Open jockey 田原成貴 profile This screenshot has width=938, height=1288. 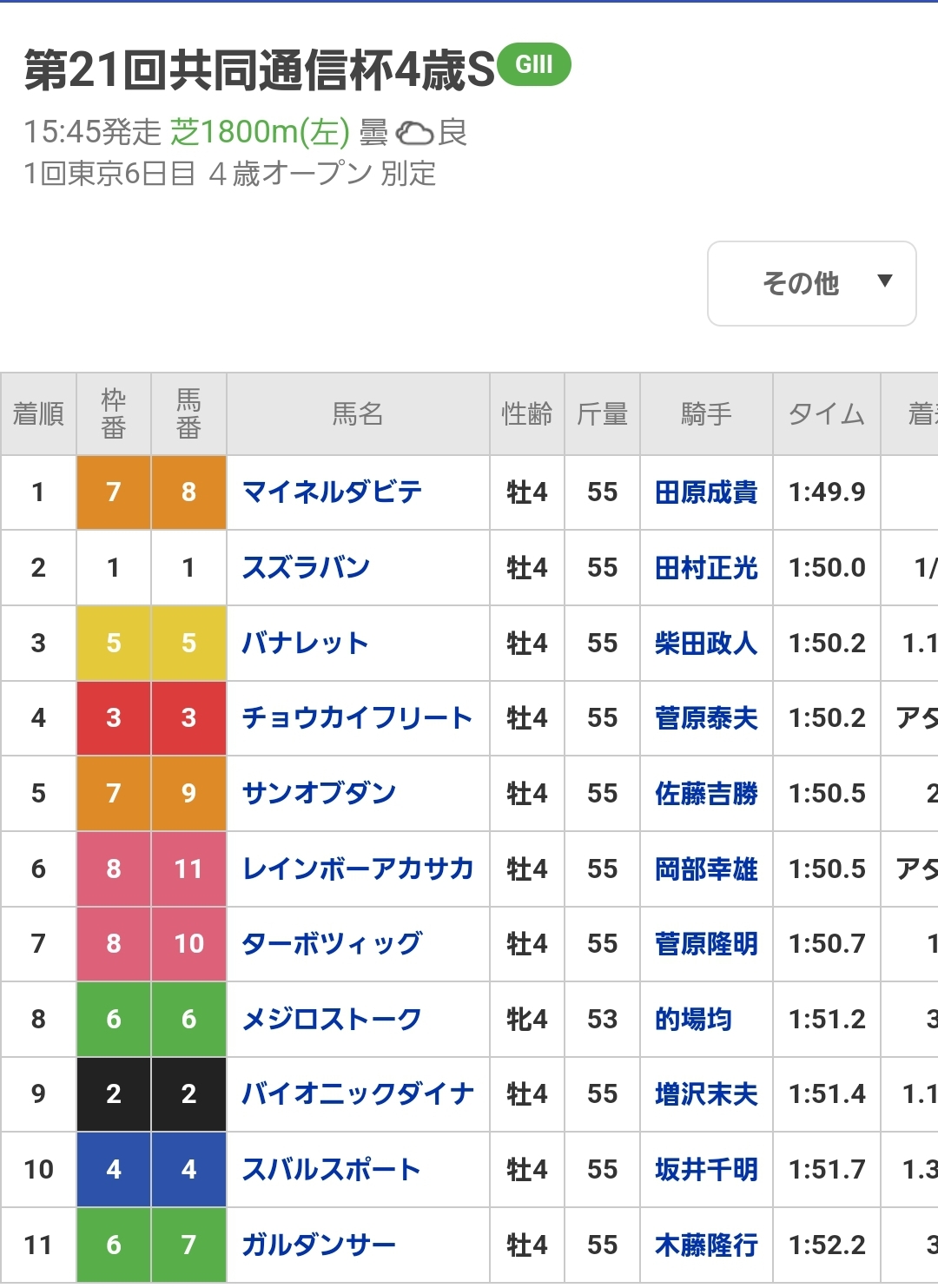click(706, 492)
